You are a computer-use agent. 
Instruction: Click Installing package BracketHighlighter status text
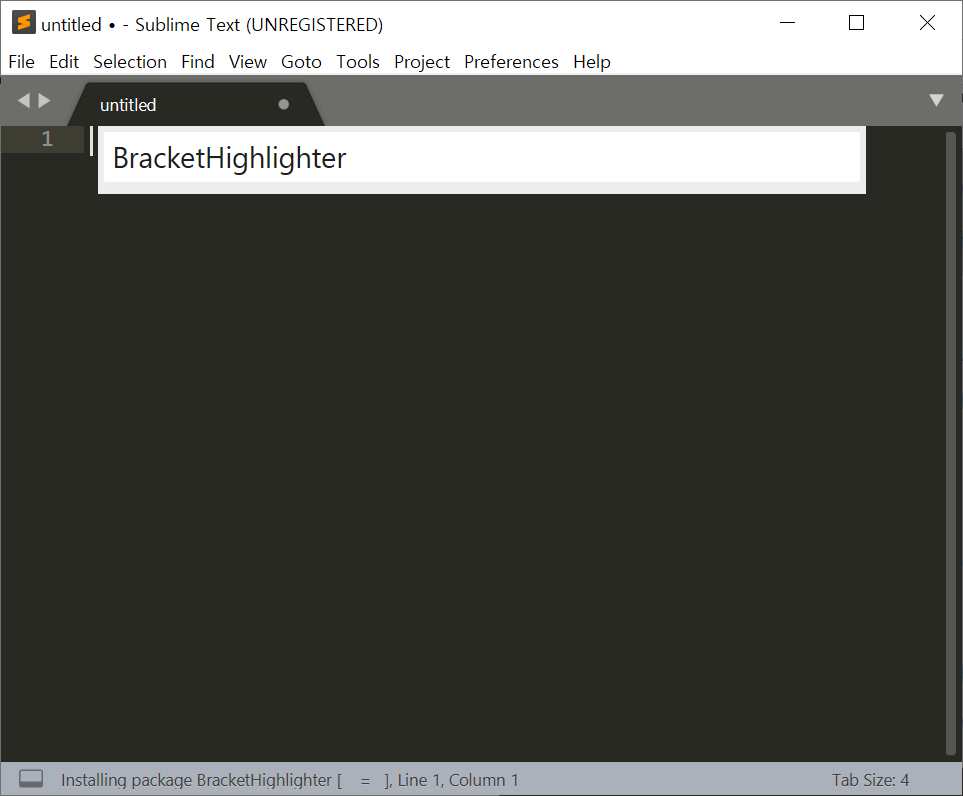[x=197, y=780]
